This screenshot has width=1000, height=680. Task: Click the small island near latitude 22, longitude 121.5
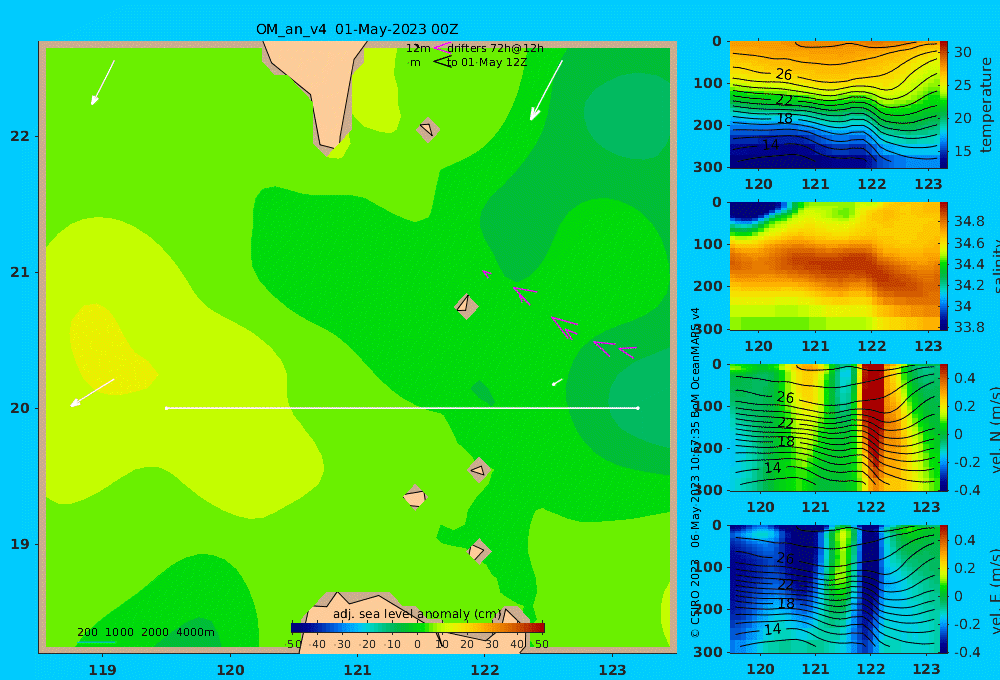[x=428, y=129]
